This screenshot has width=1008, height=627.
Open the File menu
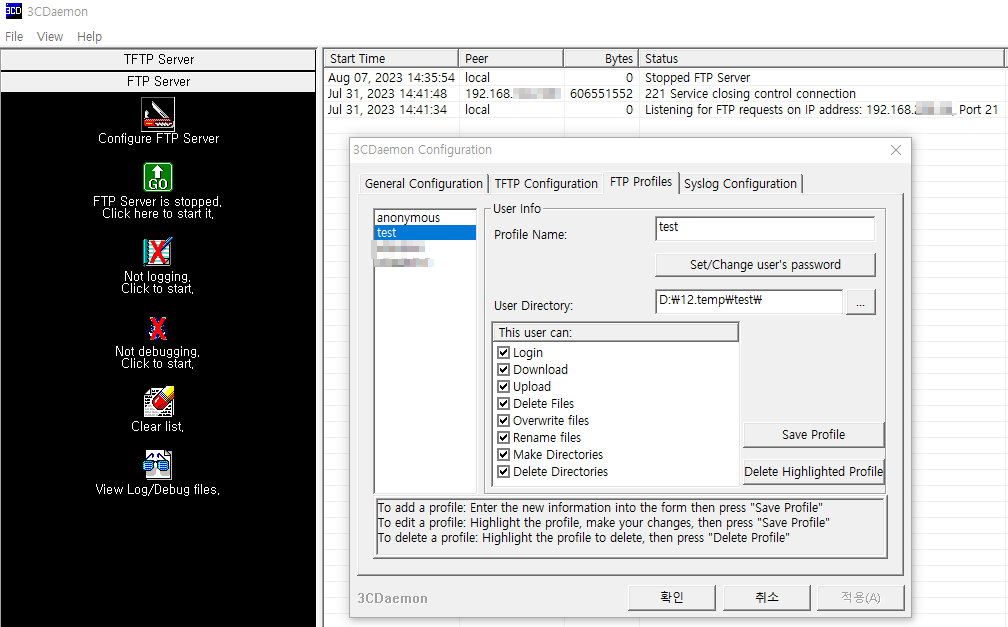[x=14, y=37]
